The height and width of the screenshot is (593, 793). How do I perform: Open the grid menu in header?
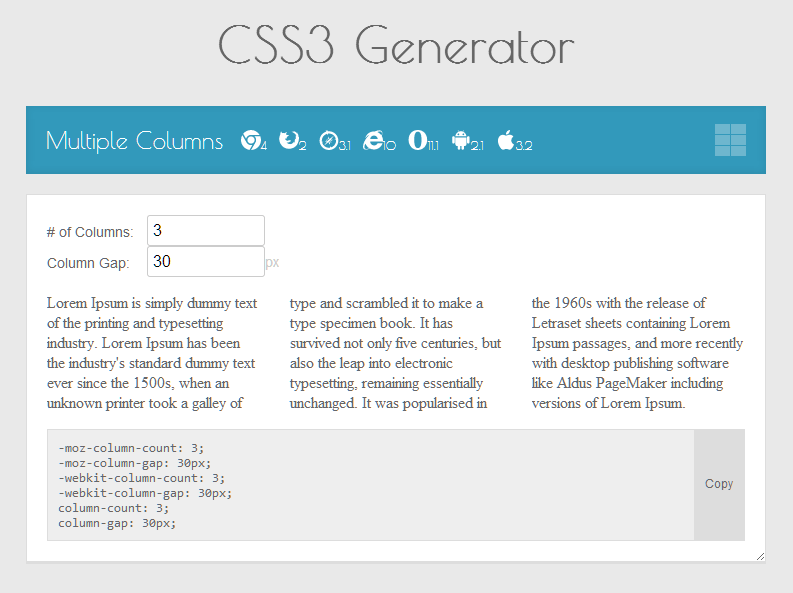(x=730, y=140)
